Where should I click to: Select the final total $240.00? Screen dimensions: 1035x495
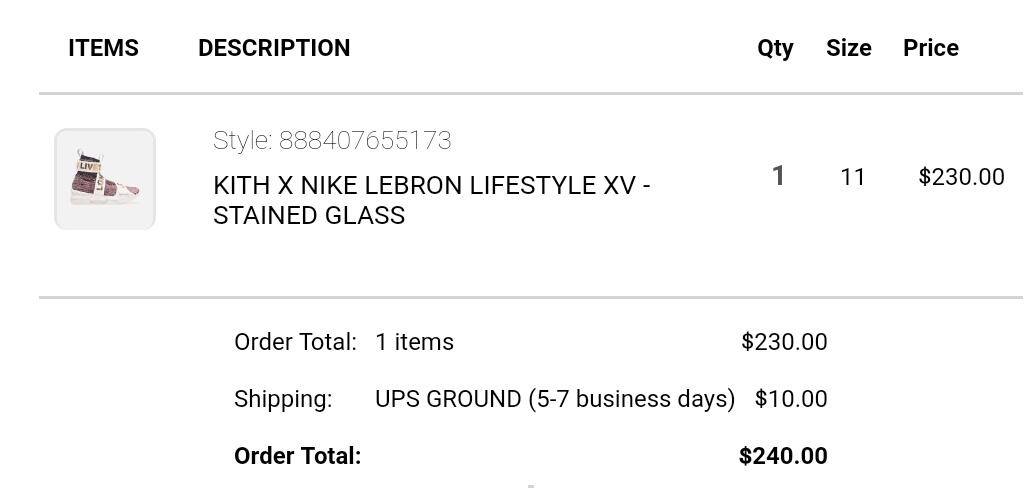[x=784, y=456]
